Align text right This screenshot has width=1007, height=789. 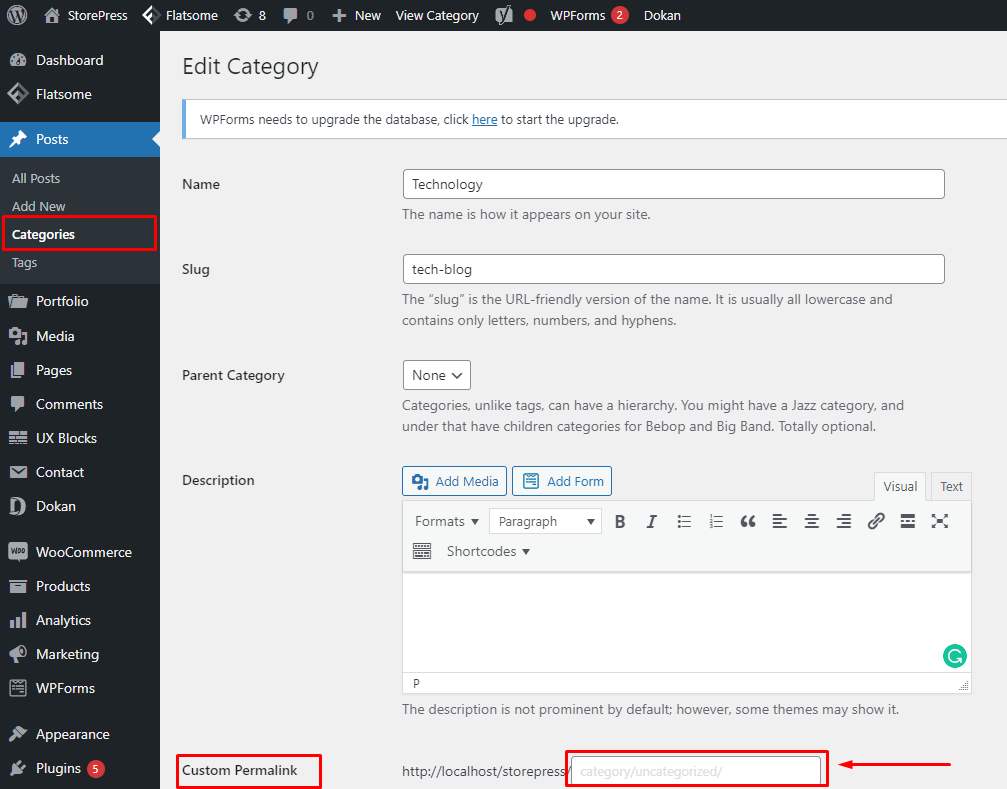[x=844, y=521]
